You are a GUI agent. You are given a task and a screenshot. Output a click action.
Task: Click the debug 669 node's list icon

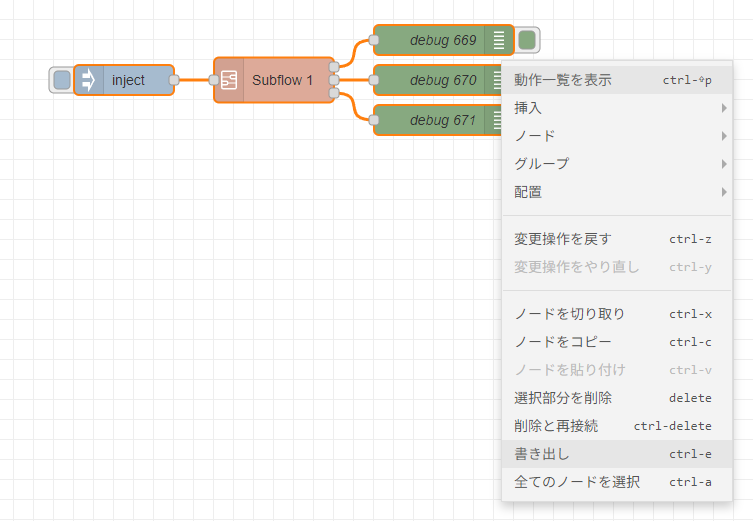tap(498, 40)
